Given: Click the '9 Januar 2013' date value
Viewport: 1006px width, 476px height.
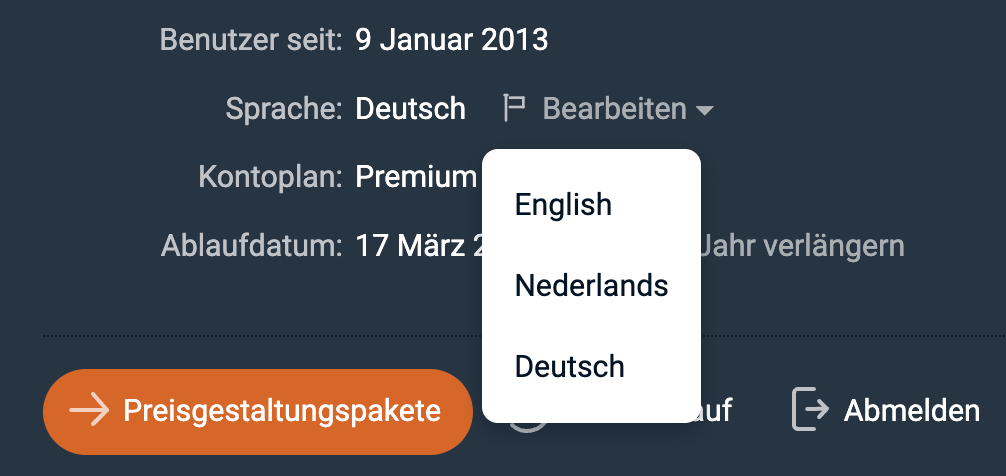Looking at the screenshot, I should pyautogui.click(x=451, y=40).
